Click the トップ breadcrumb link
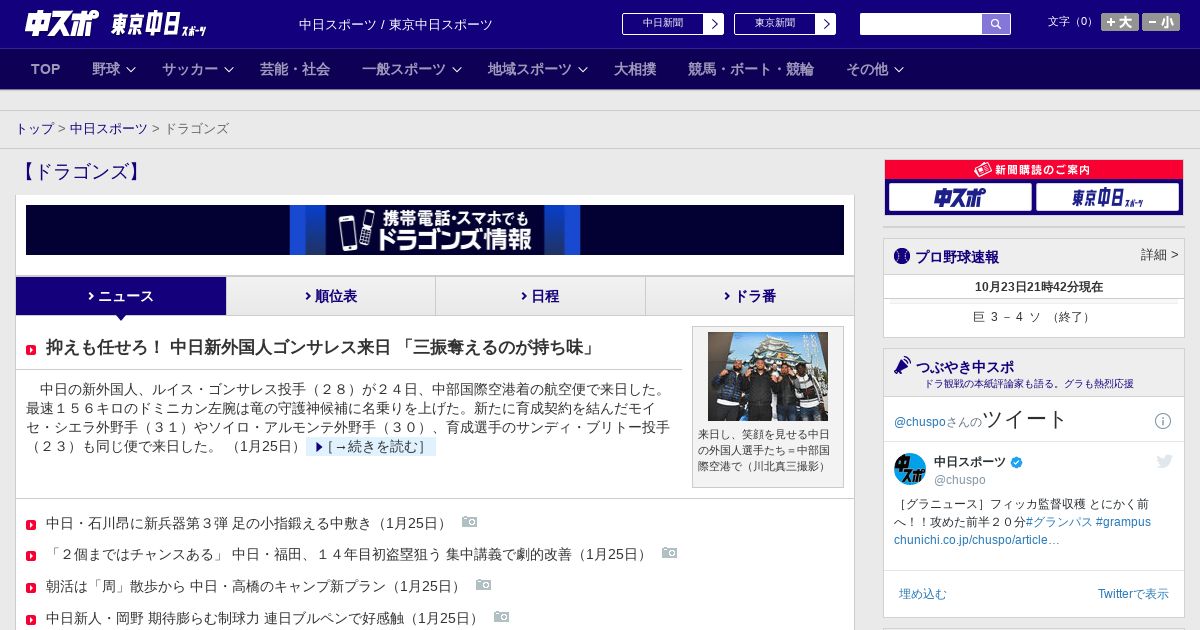Viewport: 1200px width, 630px height. pos(35,128)
